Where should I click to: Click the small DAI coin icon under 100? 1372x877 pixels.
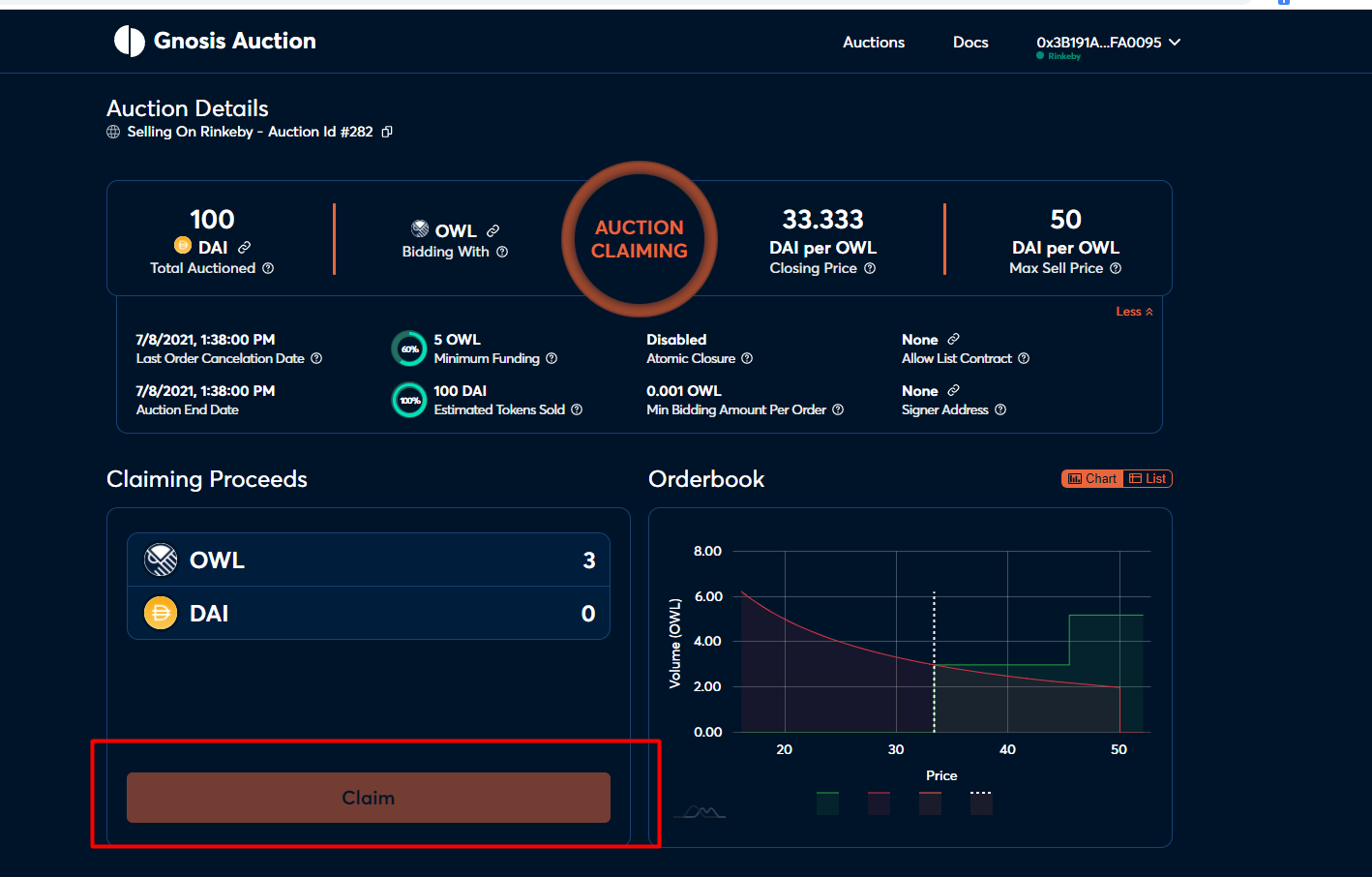182,245
